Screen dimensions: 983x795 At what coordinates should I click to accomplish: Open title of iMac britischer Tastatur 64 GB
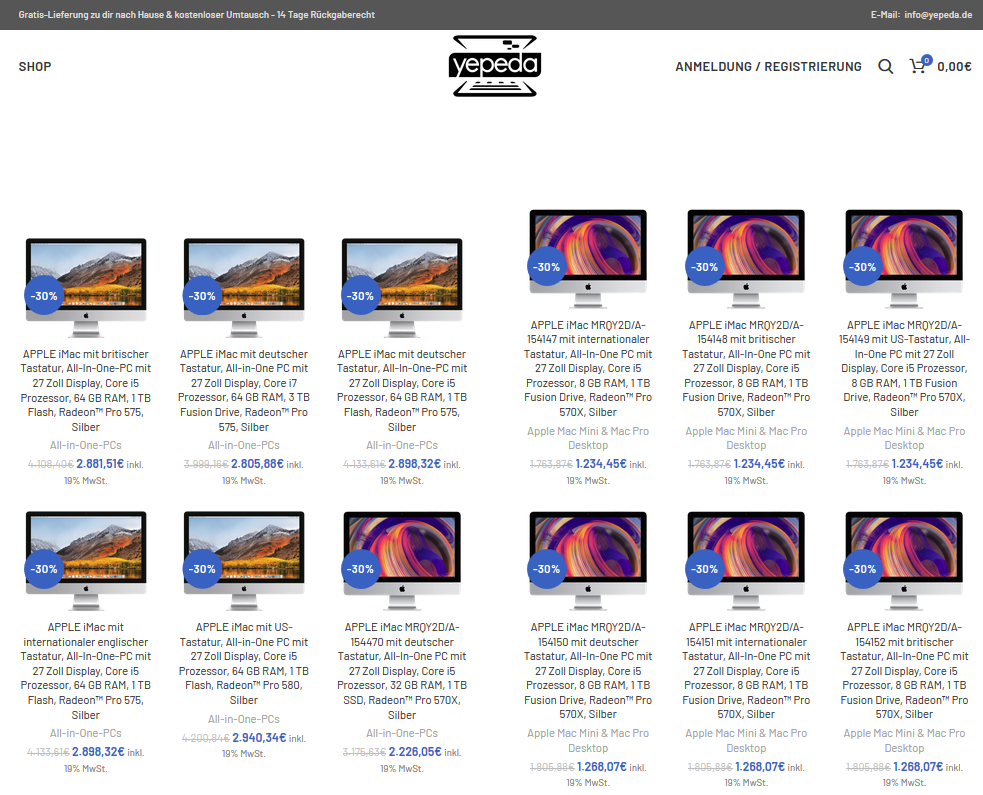(86, 391)
